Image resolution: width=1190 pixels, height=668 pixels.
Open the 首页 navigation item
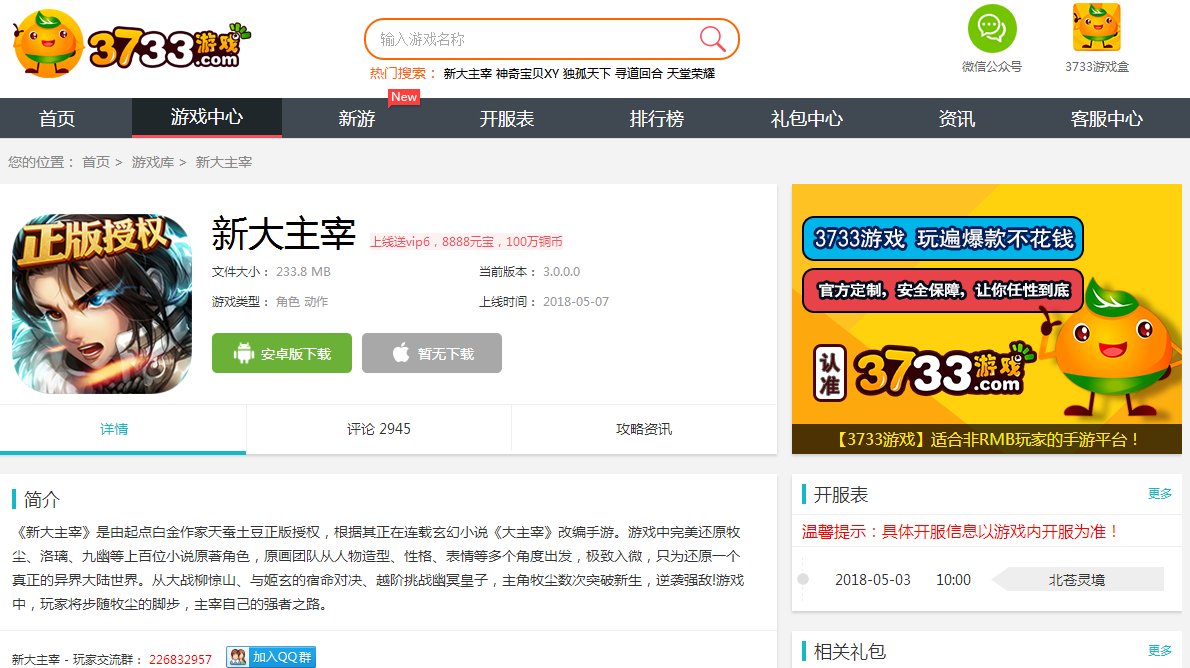click(58, 118)
